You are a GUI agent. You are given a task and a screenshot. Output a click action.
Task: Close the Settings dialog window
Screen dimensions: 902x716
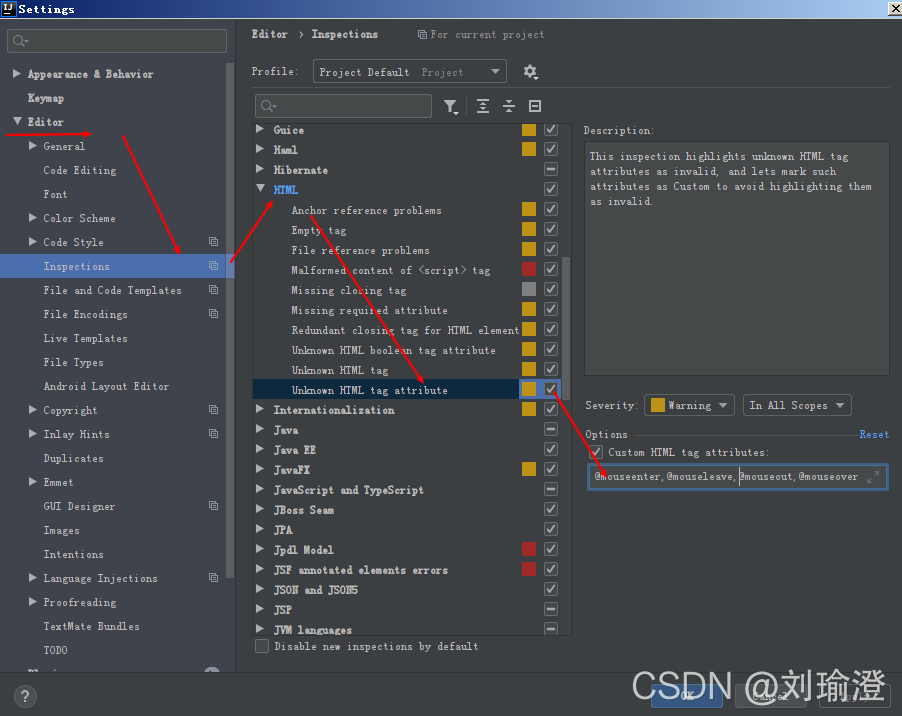tap(895, 8)
